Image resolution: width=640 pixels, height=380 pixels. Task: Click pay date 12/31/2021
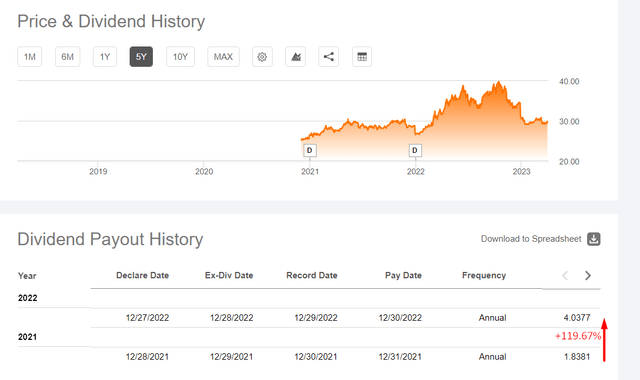coord(400,357)
